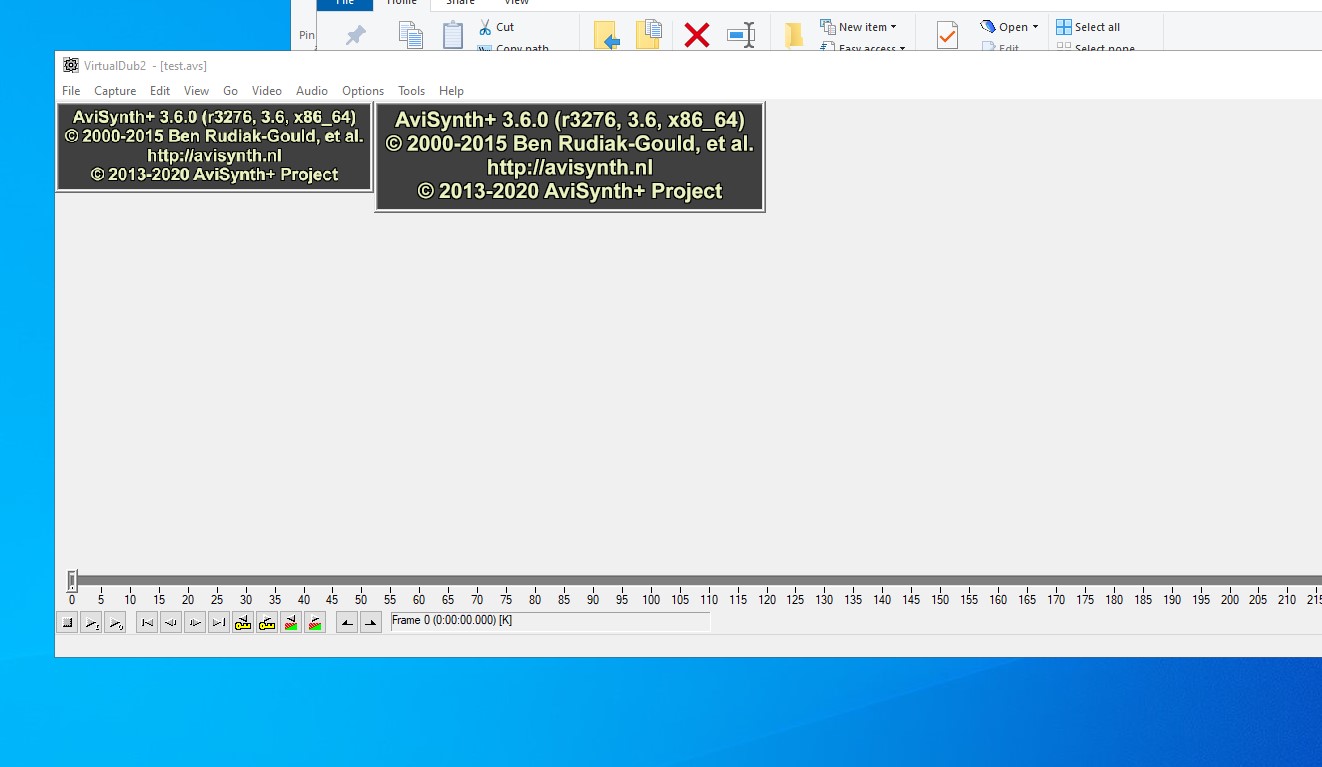This screenshot has height=767, width=1322.
Task: Open the Go menu
Action: click(231, 91)
